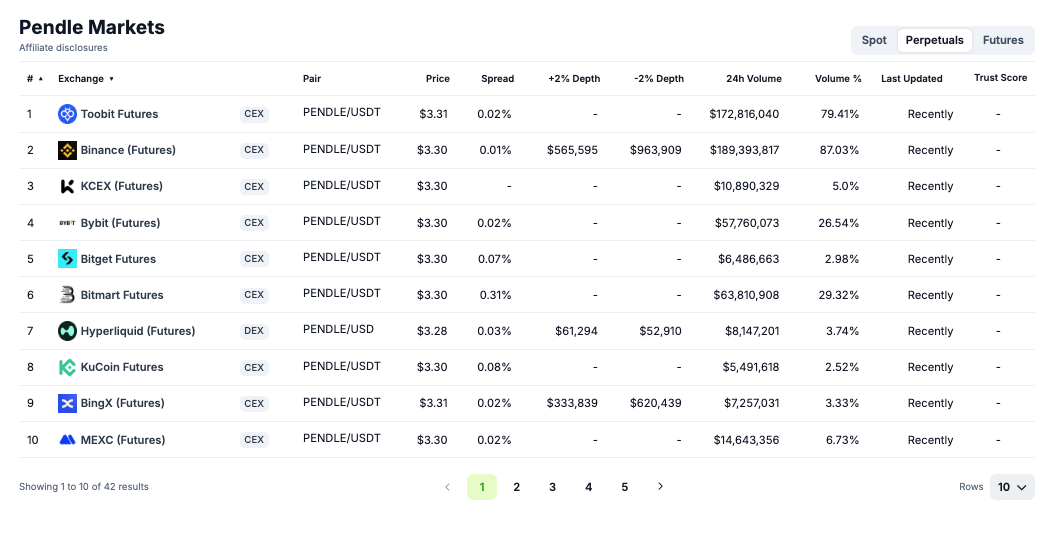Viewport: 1053px width, 537px height.
Task: Click the KuCoin Futures logo icon
Action: click(x=67, y=367)
